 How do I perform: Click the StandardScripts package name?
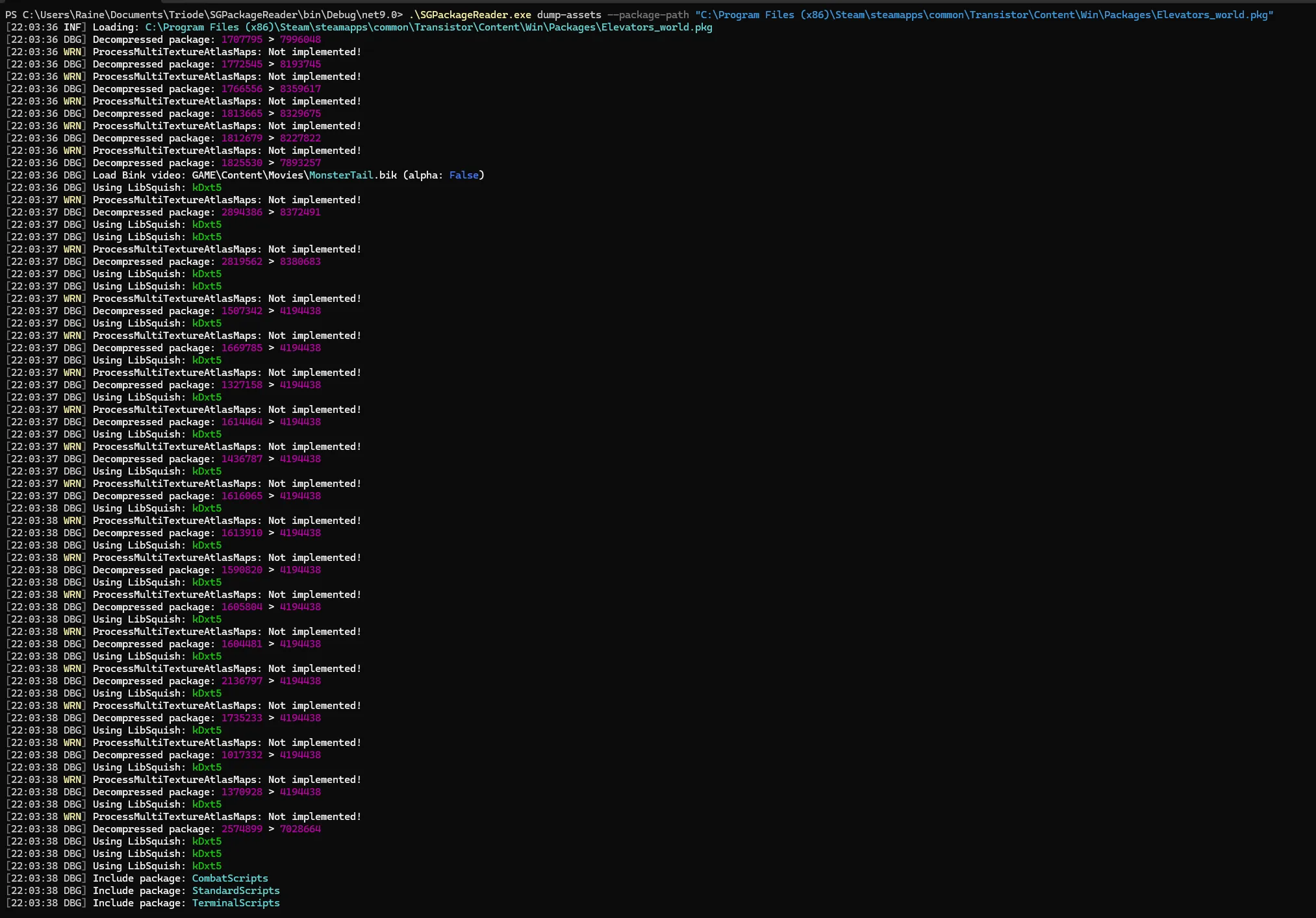point(236,891)
